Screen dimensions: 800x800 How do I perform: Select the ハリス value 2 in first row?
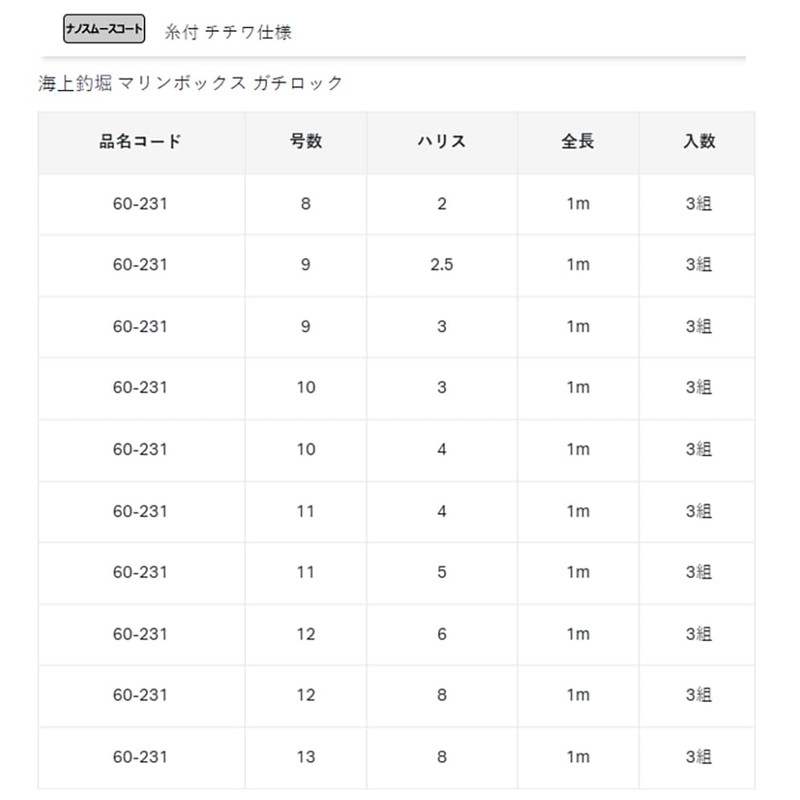click(x=442, y=204)
